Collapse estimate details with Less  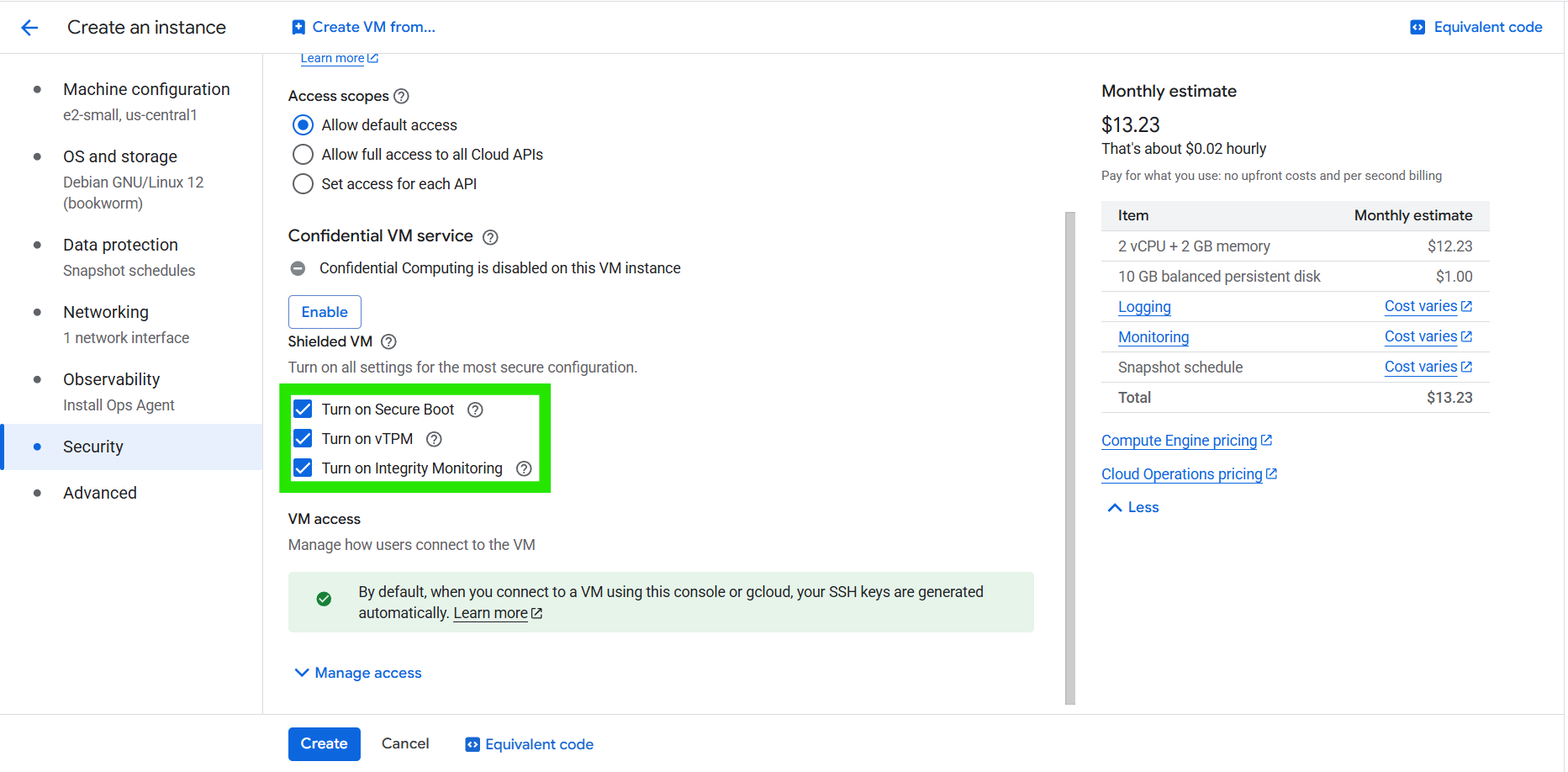click(x=1133, y=507)
